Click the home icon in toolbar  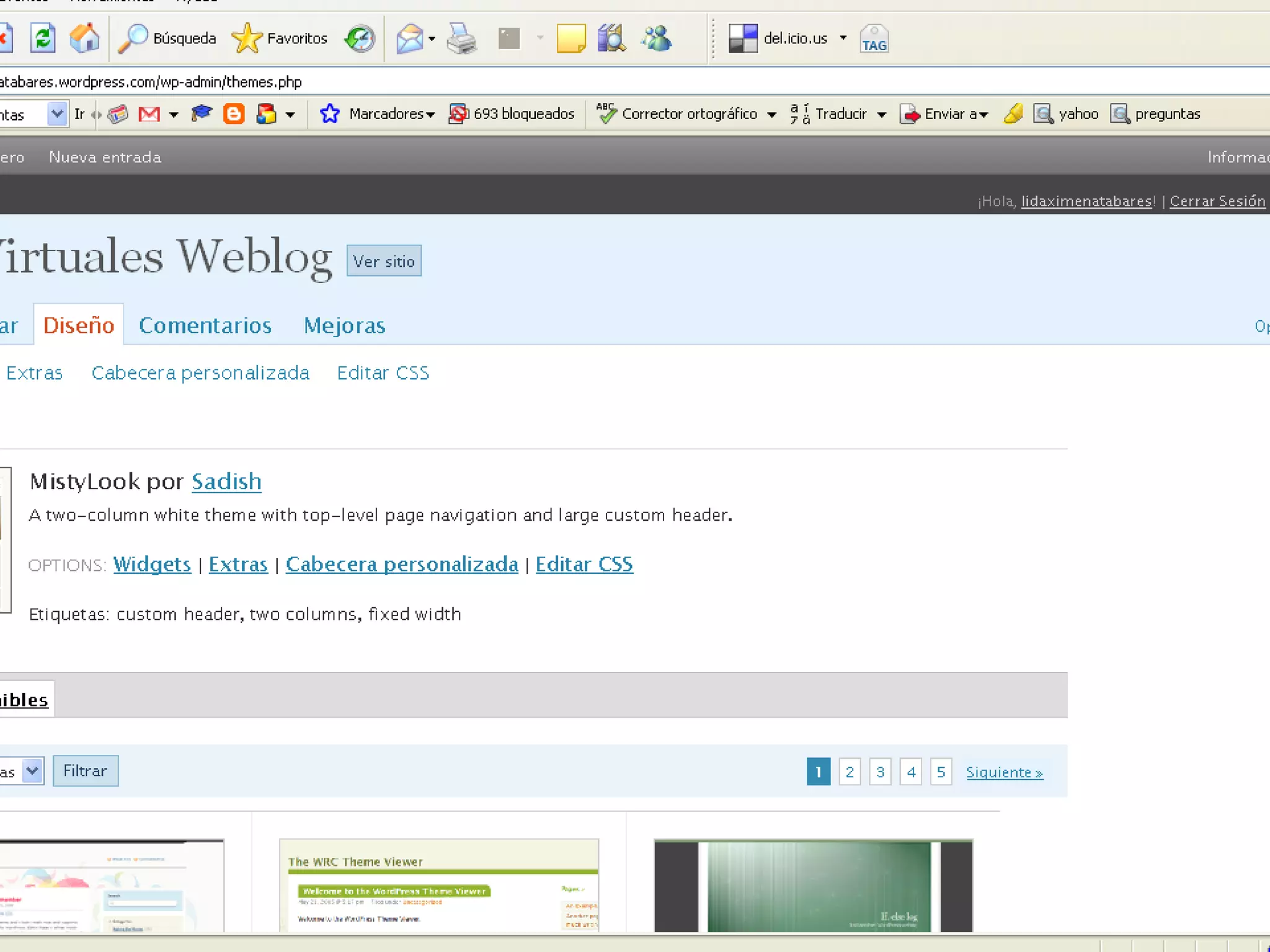84,38
